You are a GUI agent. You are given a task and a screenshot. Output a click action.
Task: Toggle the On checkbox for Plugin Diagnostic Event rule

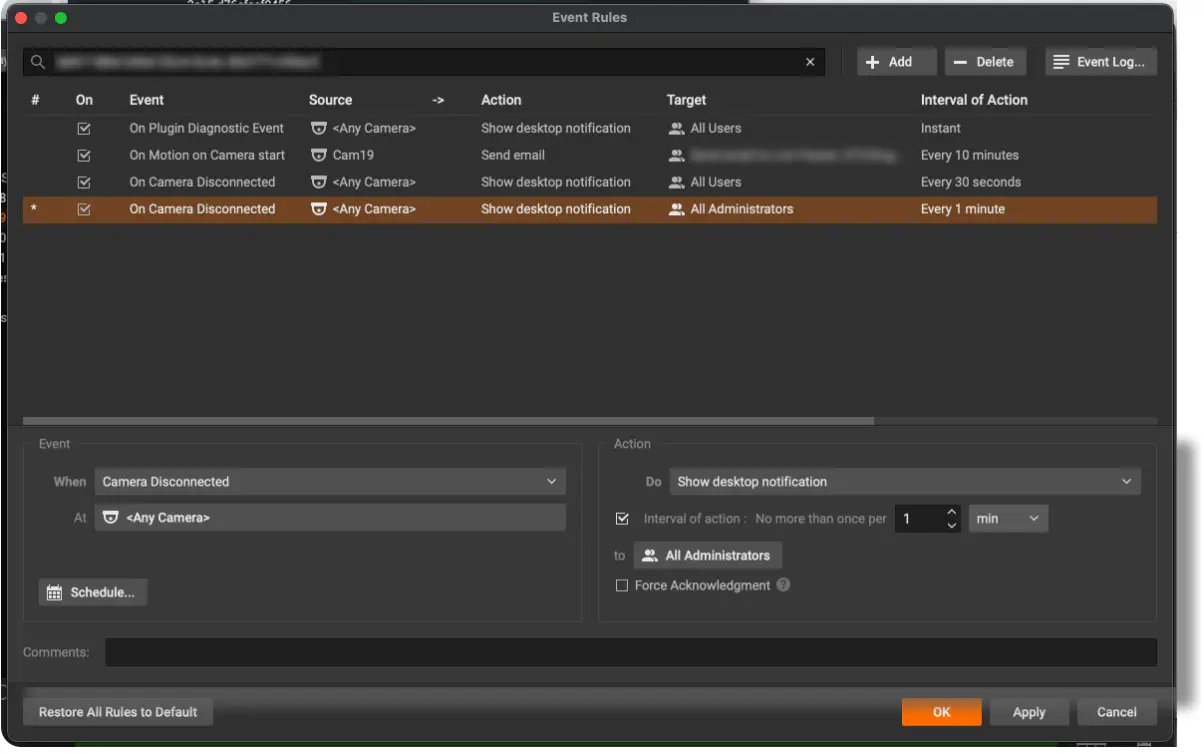pos(84,128)
